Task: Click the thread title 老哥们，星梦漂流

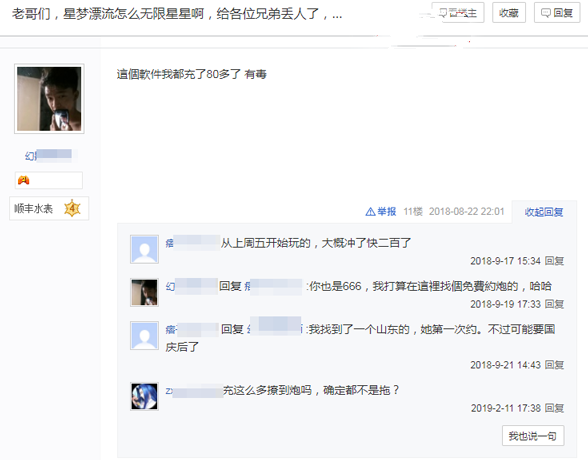Action: click(x=177, y=14)
